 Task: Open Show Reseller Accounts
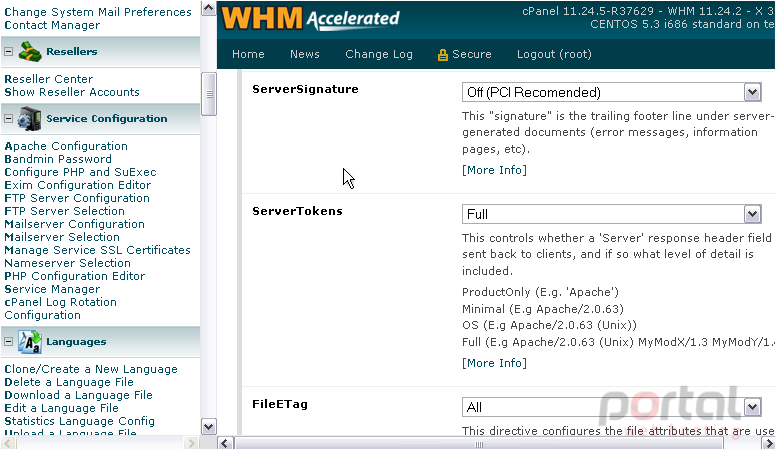point(72,92)
